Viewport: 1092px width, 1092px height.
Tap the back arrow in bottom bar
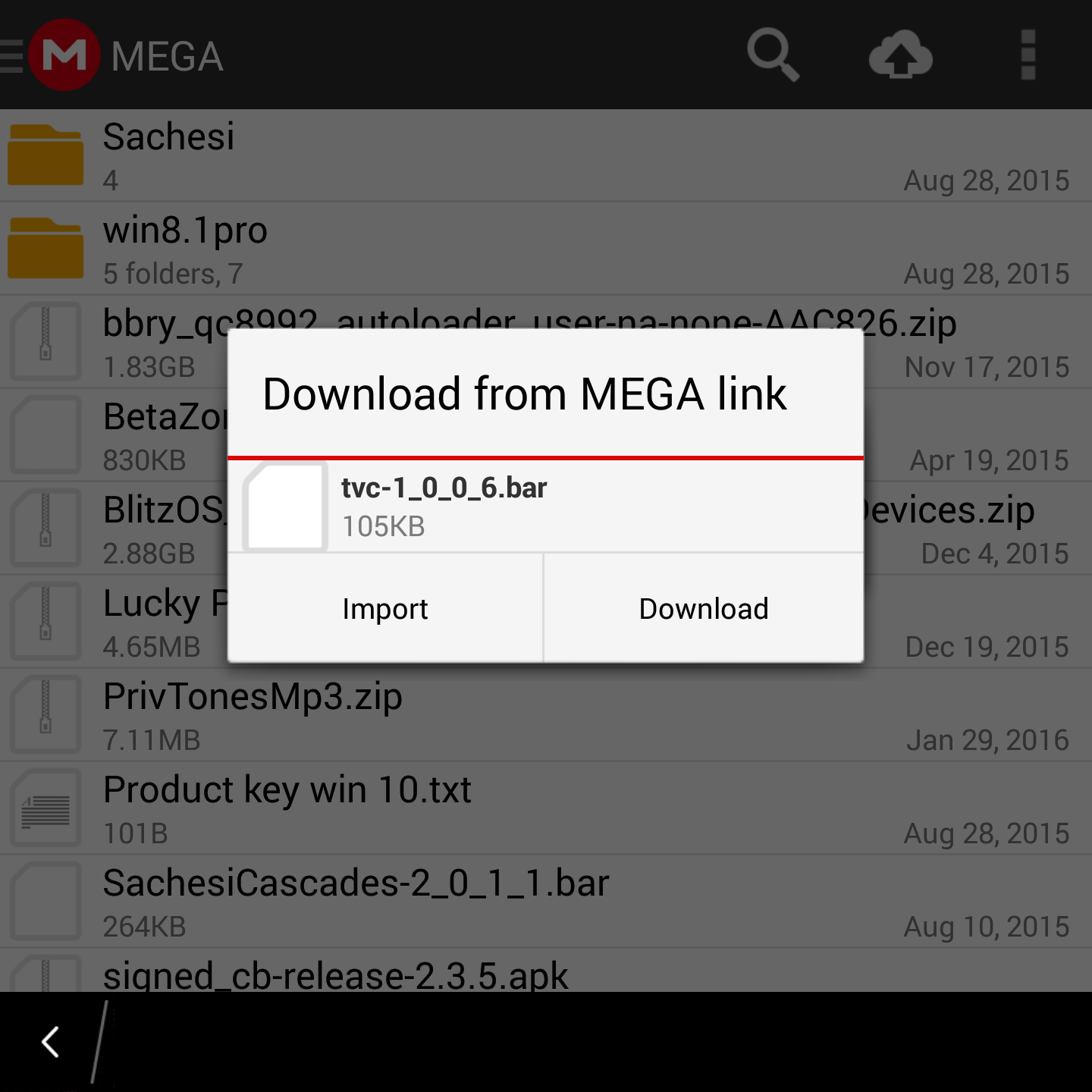pyautogui.click(x=51, y=1042)
